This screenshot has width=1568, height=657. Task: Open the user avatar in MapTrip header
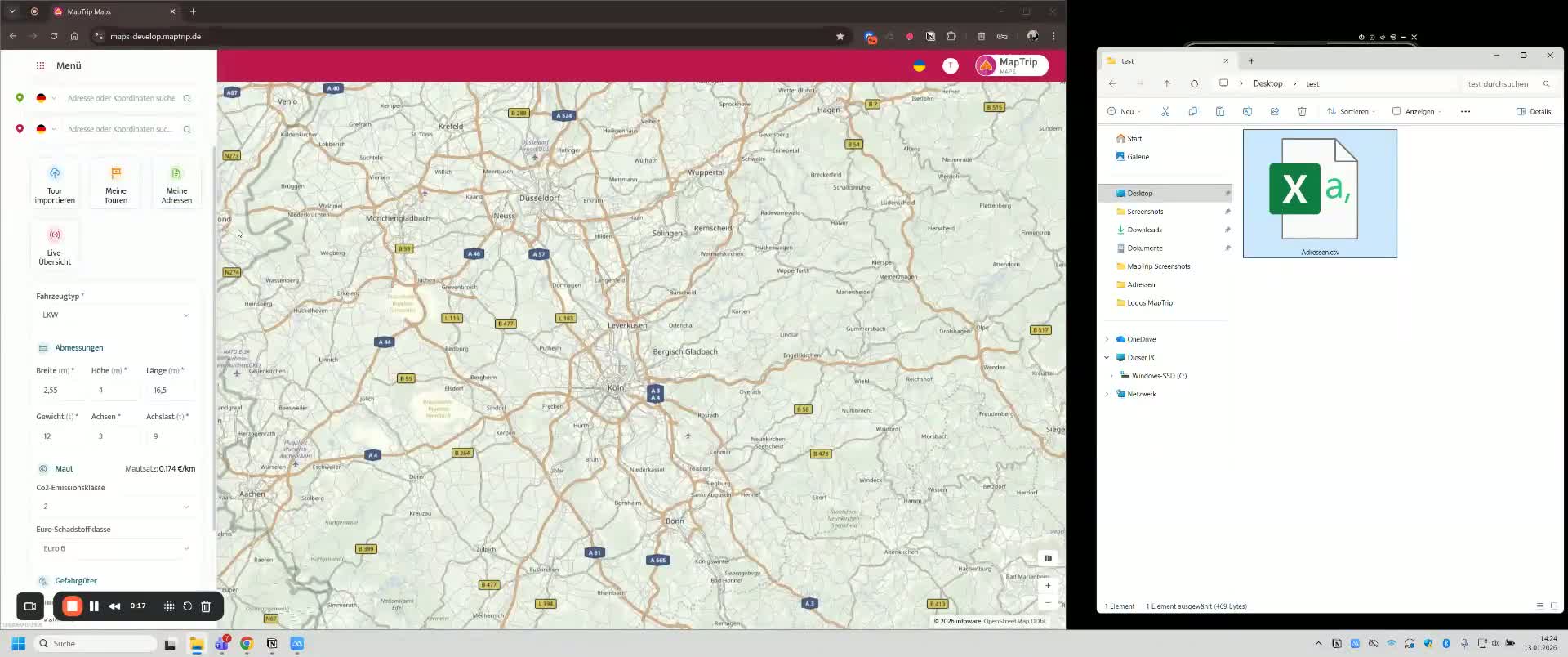tap(951, 65)
